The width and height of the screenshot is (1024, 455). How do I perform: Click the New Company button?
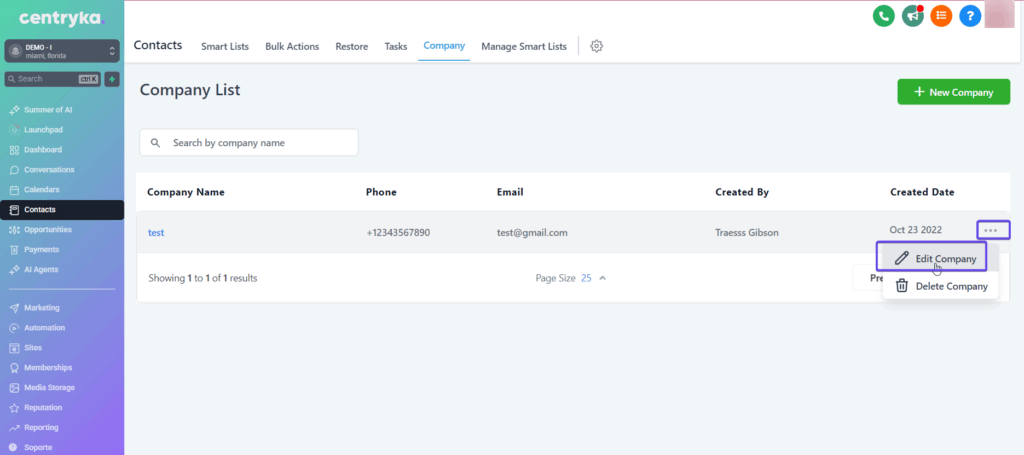tap(953, 92)
